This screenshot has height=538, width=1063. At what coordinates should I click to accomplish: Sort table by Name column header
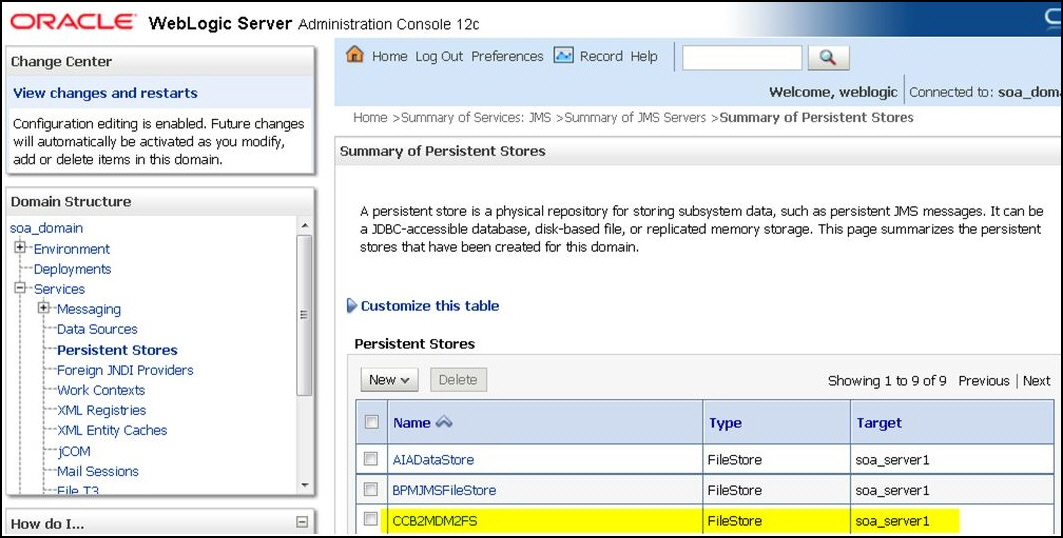tap(412, 423)
